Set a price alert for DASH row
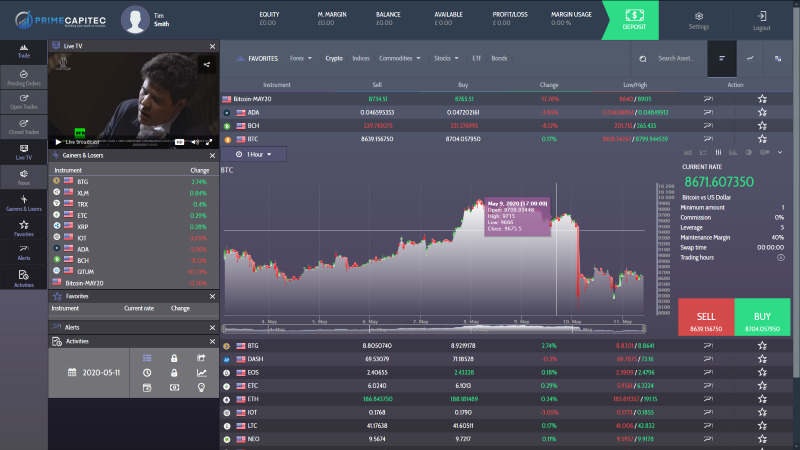The width and height of the screenshot is (800, 450). coord(708,359)
